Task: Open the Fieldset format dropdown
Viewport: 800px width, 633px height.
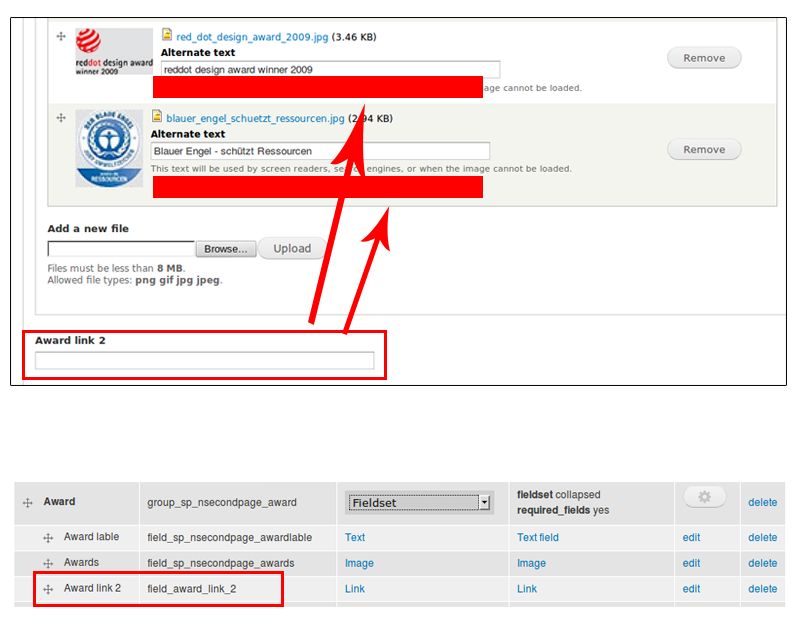Action: 420,502
